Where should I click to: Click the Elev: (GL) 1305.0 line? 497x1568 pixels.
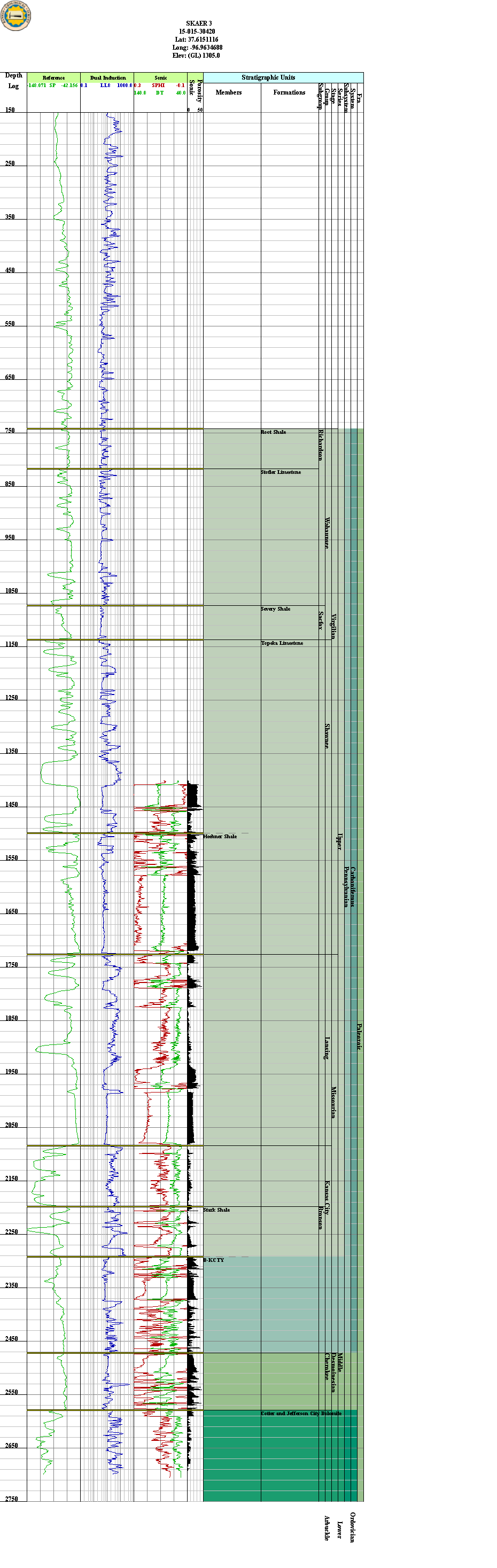click(196, 56)
